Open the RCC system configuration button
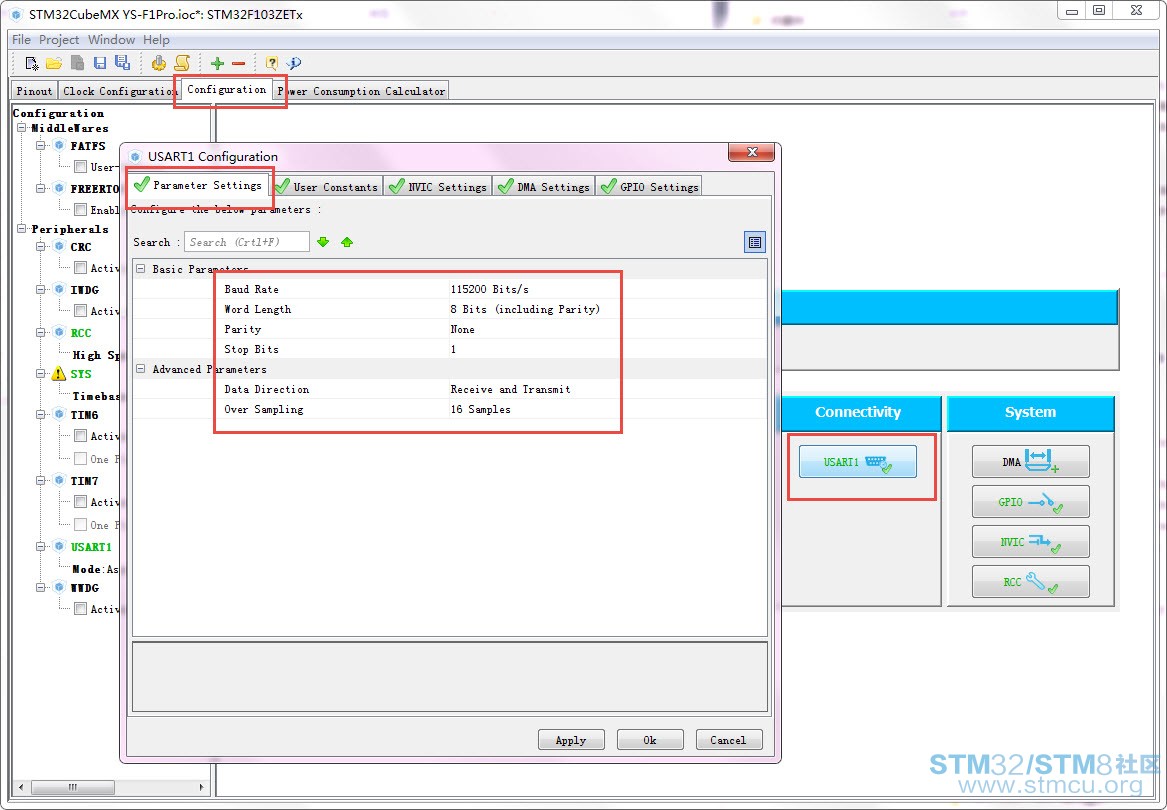 click(1030, 581)
